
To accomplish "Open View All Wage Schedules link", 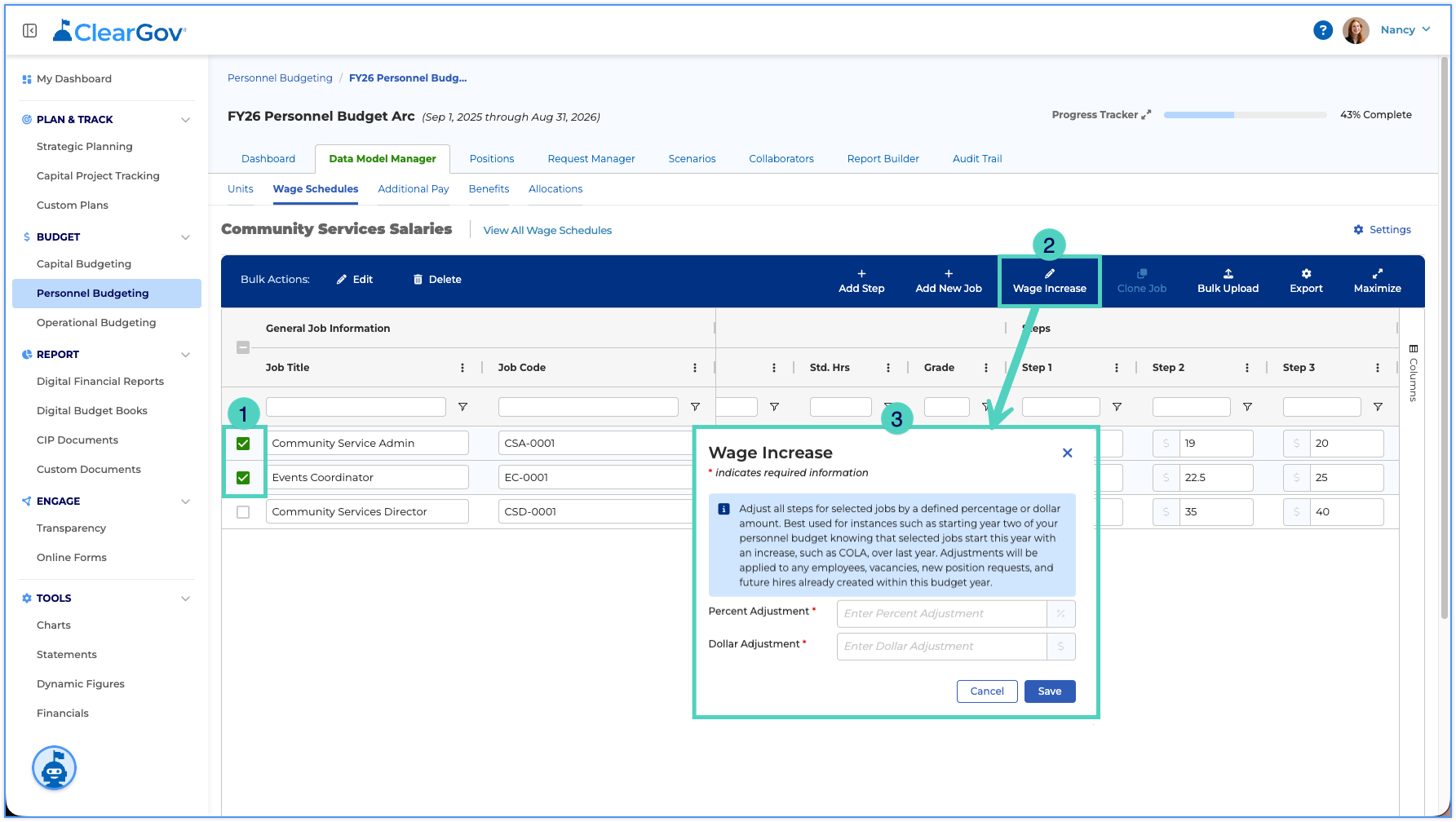I will click(x=547, y=231).
